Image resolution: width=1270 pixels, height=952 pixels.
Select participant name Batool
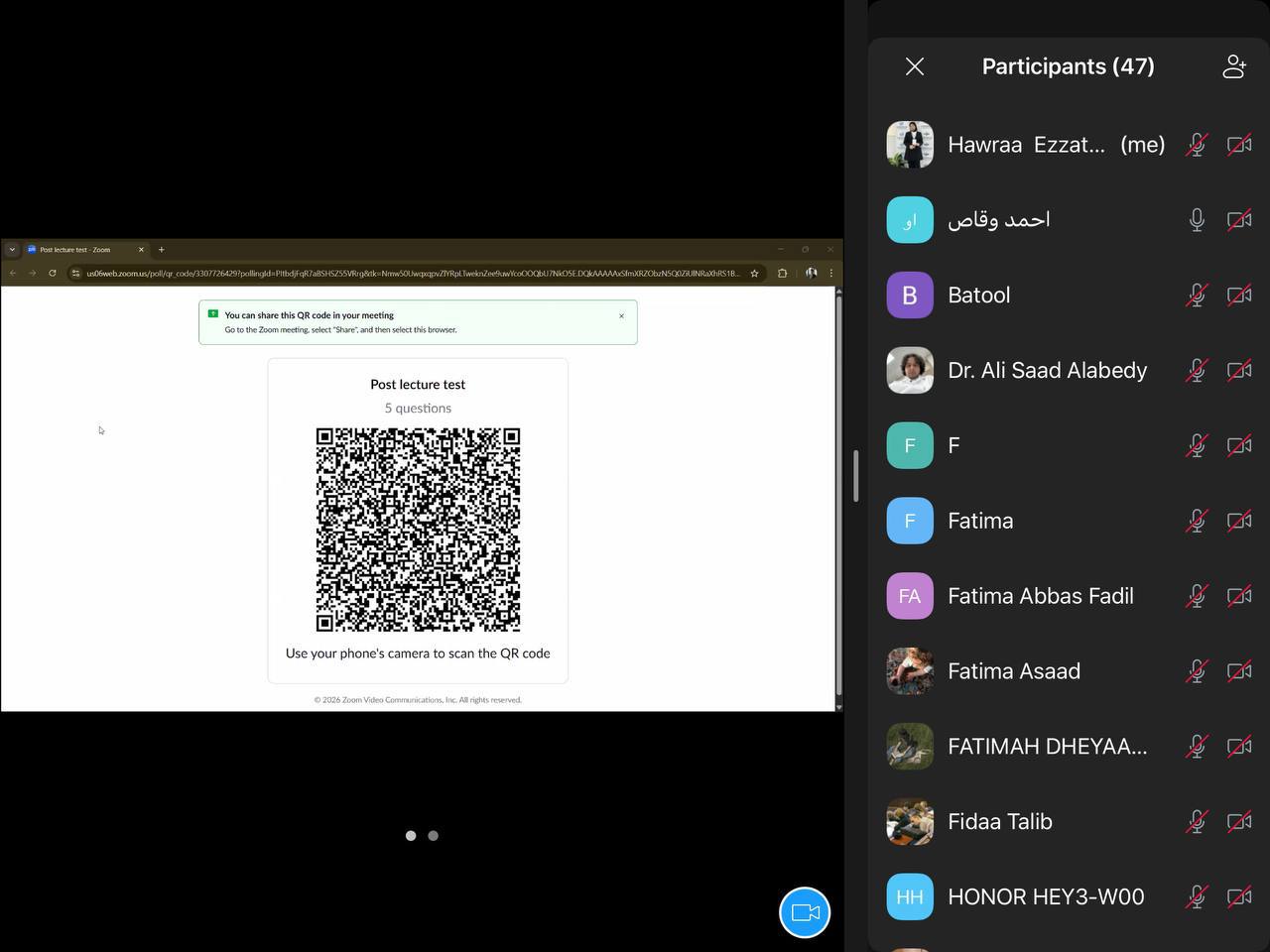coord(979,296)
